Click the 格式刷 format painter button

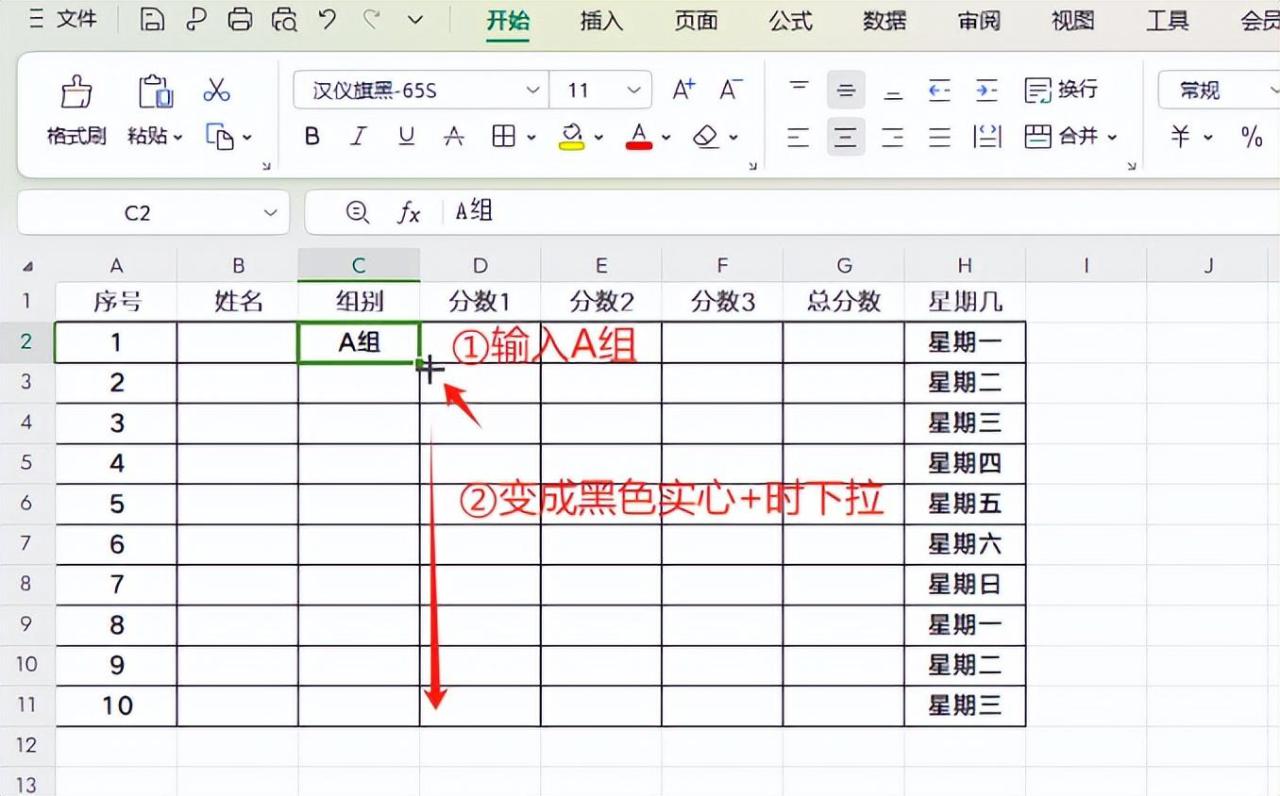[76, 111]
